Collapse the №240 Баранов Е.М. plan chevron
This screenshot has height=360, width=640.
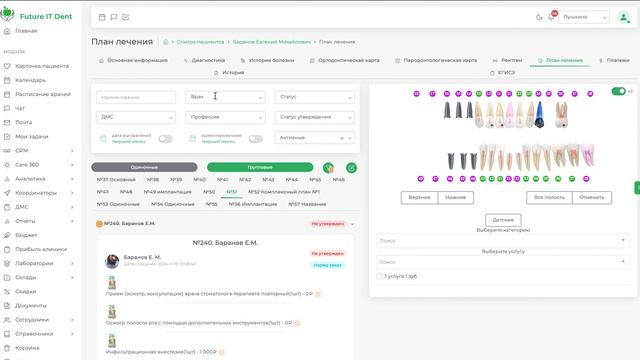352,224
